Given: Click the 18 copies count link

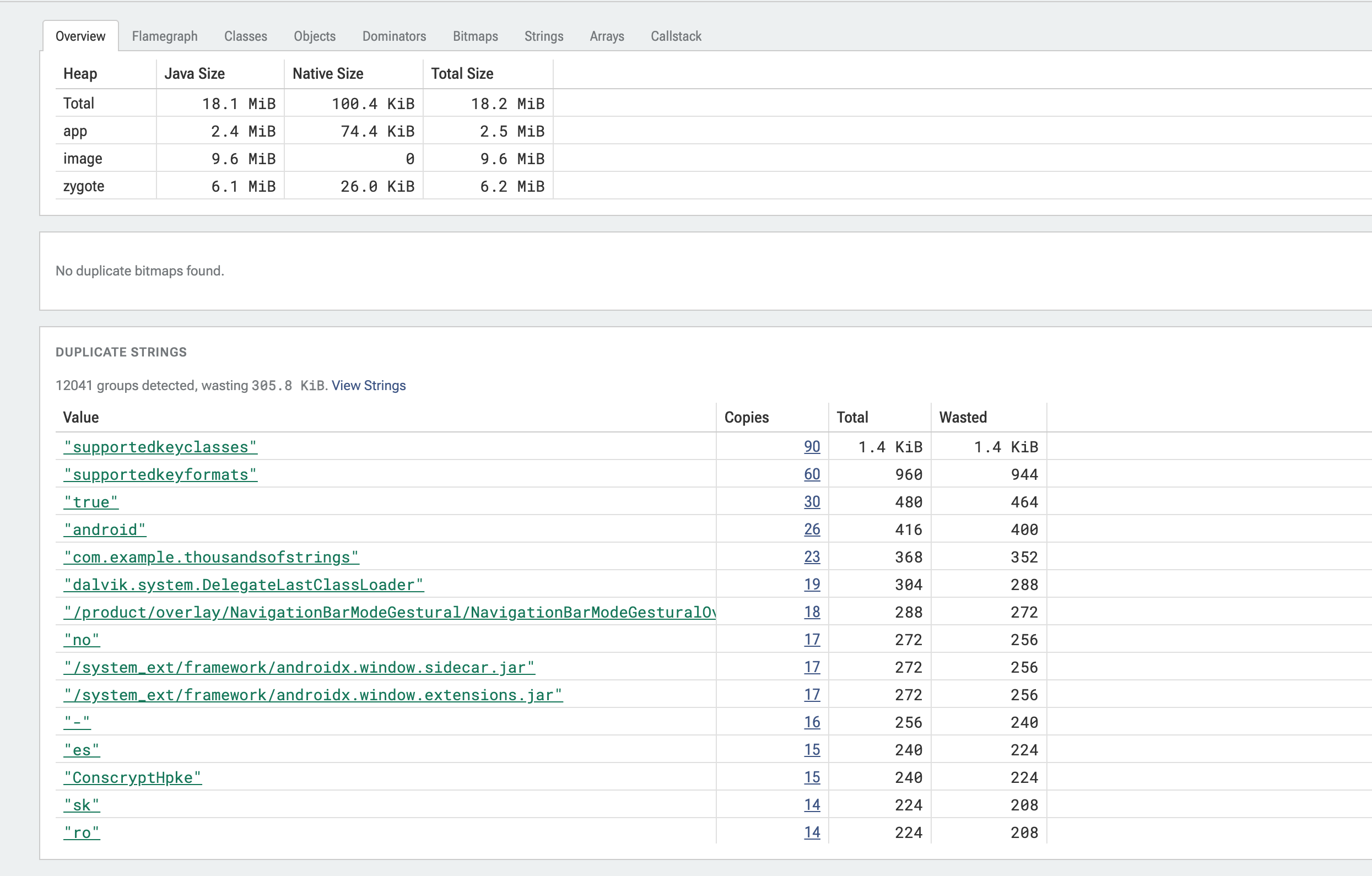Looking at the screenshot, I should coord(812,612).
